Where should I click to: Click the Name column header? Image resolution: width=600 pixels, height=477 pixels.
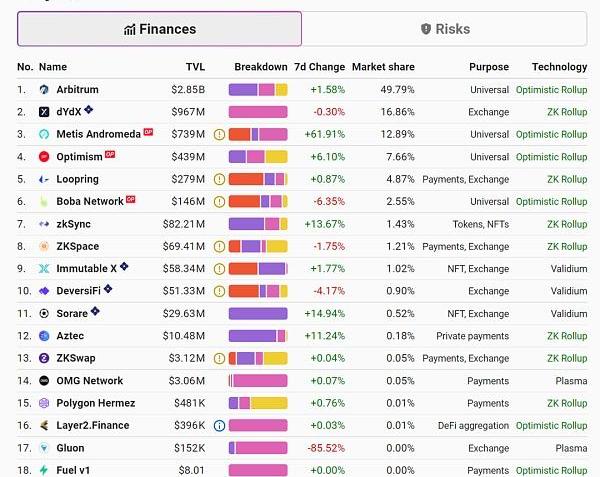(x=53, y=67)
